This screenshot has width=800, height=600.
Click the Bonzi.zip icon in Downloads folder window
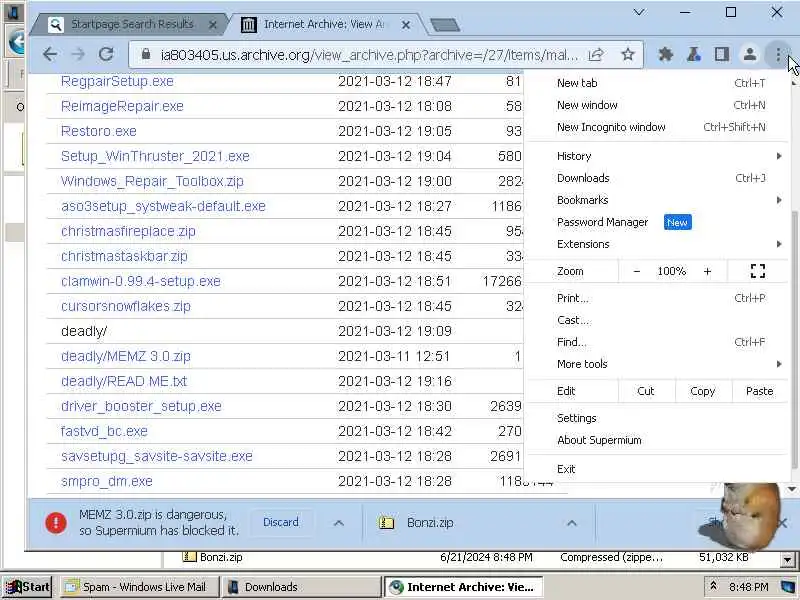click(189, 557)
